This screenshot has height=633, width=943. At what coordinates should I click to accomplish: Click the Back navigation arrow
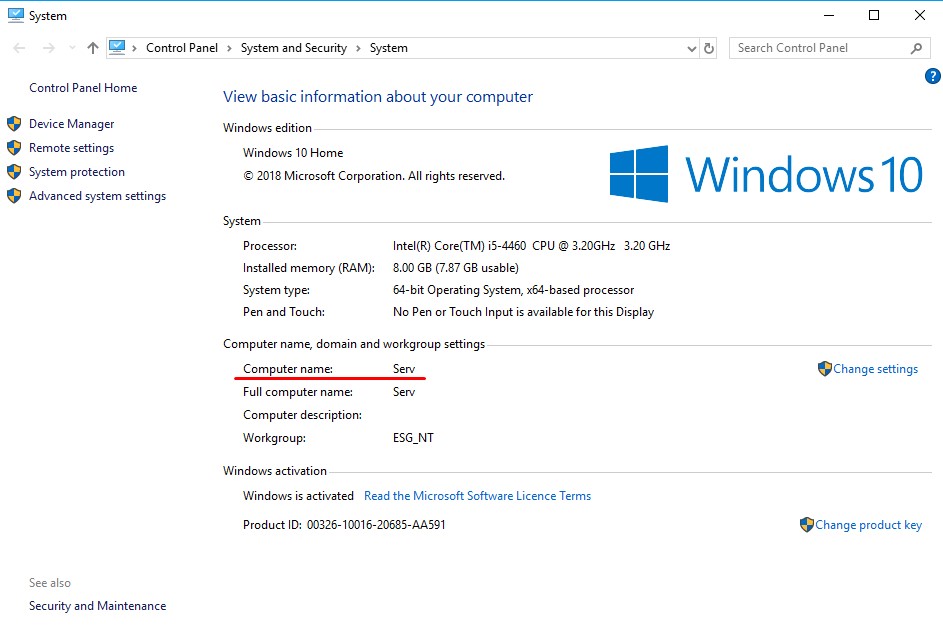(x=20, y=48)
